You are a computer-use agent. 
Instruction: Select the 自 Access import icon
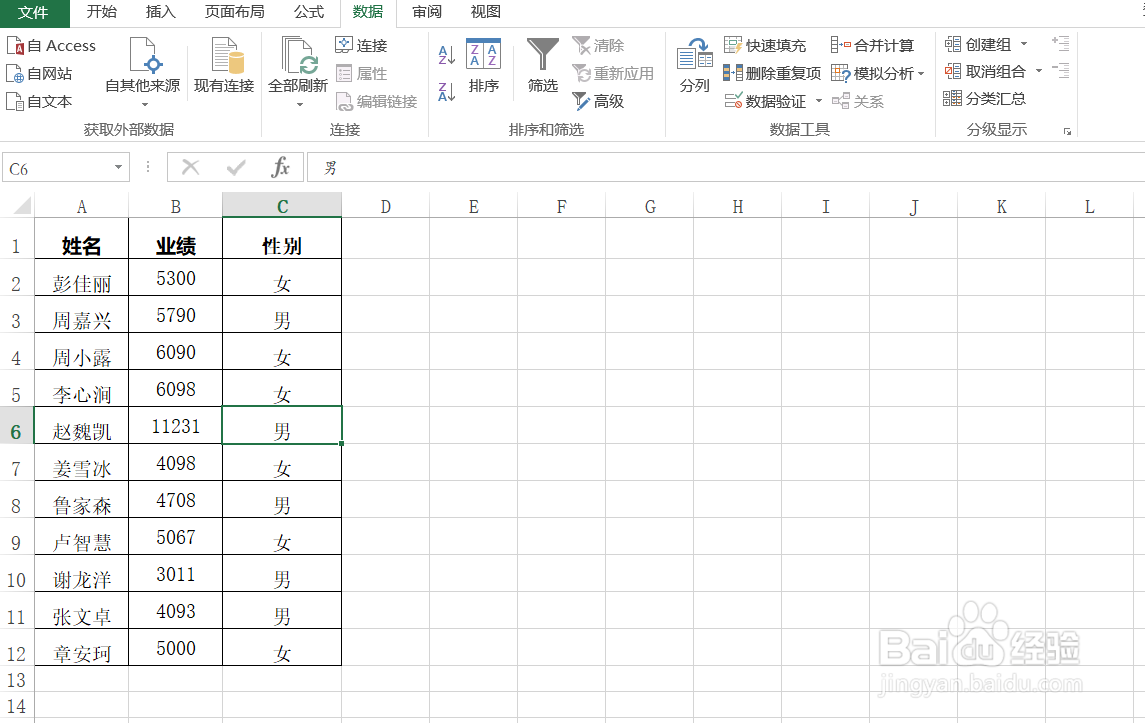tap(51, 45)
